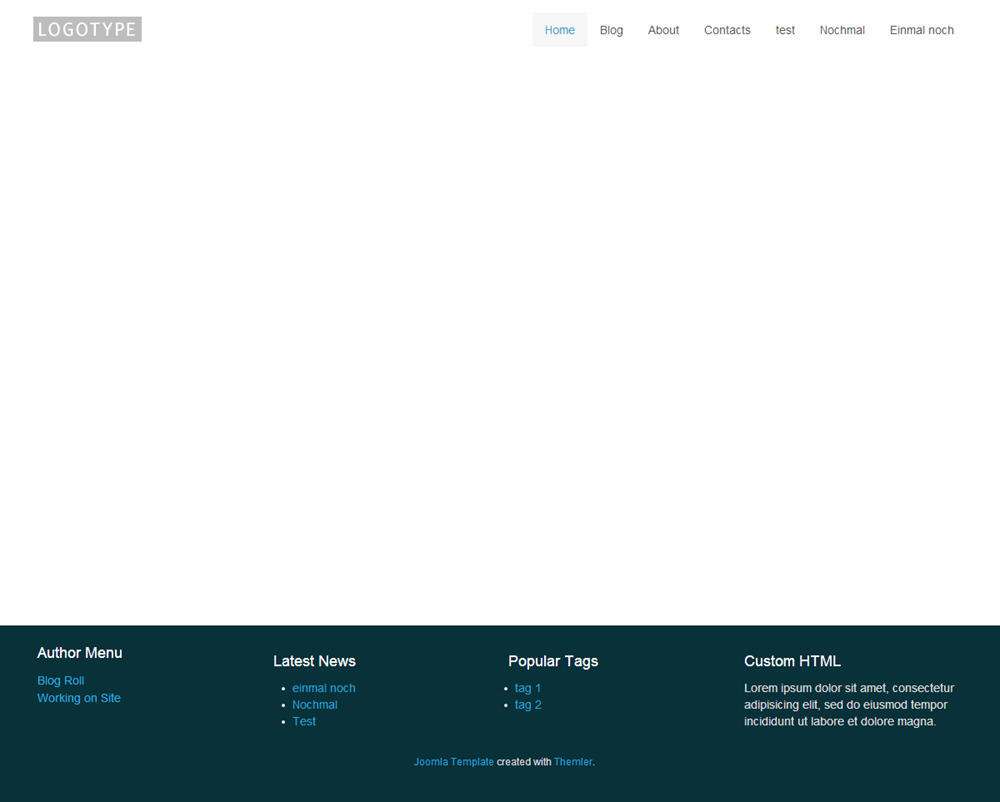The width and height of the screenshot is (1000, 802).
Task: Follow the Blog Roll link in Author Menu
Action: (61, 681)
